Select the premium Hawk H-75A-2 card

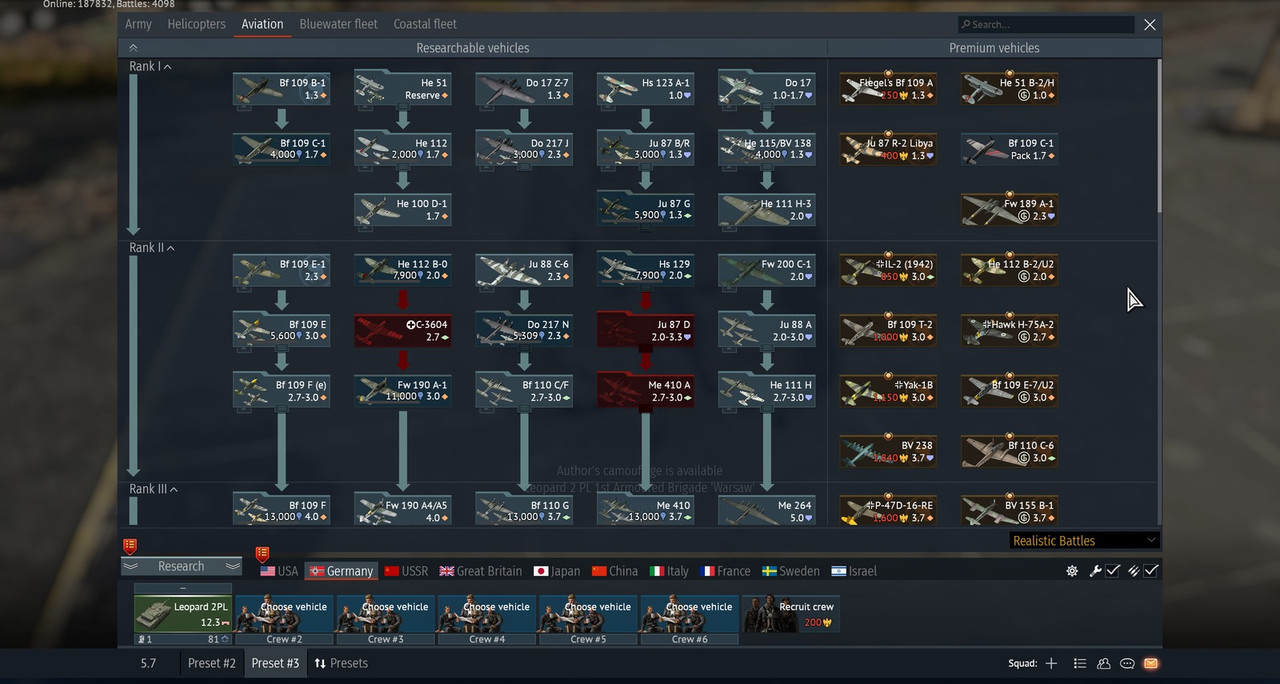[1009, 331]
